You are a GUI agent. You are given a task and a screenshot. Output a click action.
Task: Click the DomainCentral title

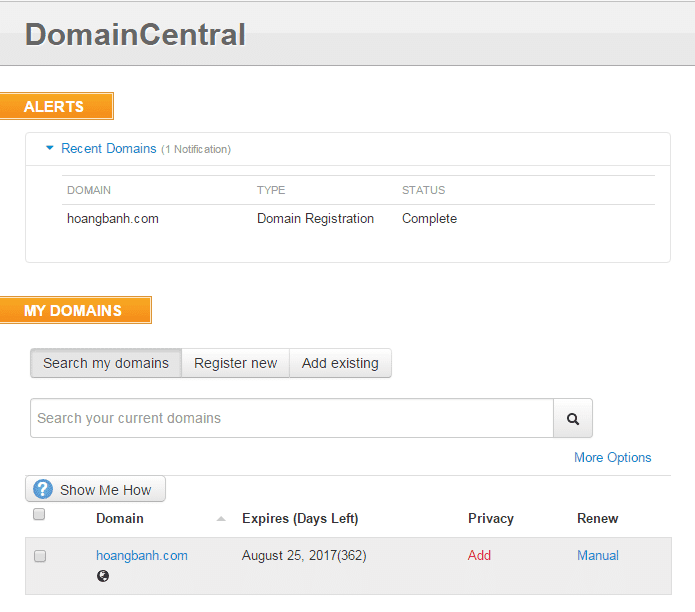[x=135, y=34]
